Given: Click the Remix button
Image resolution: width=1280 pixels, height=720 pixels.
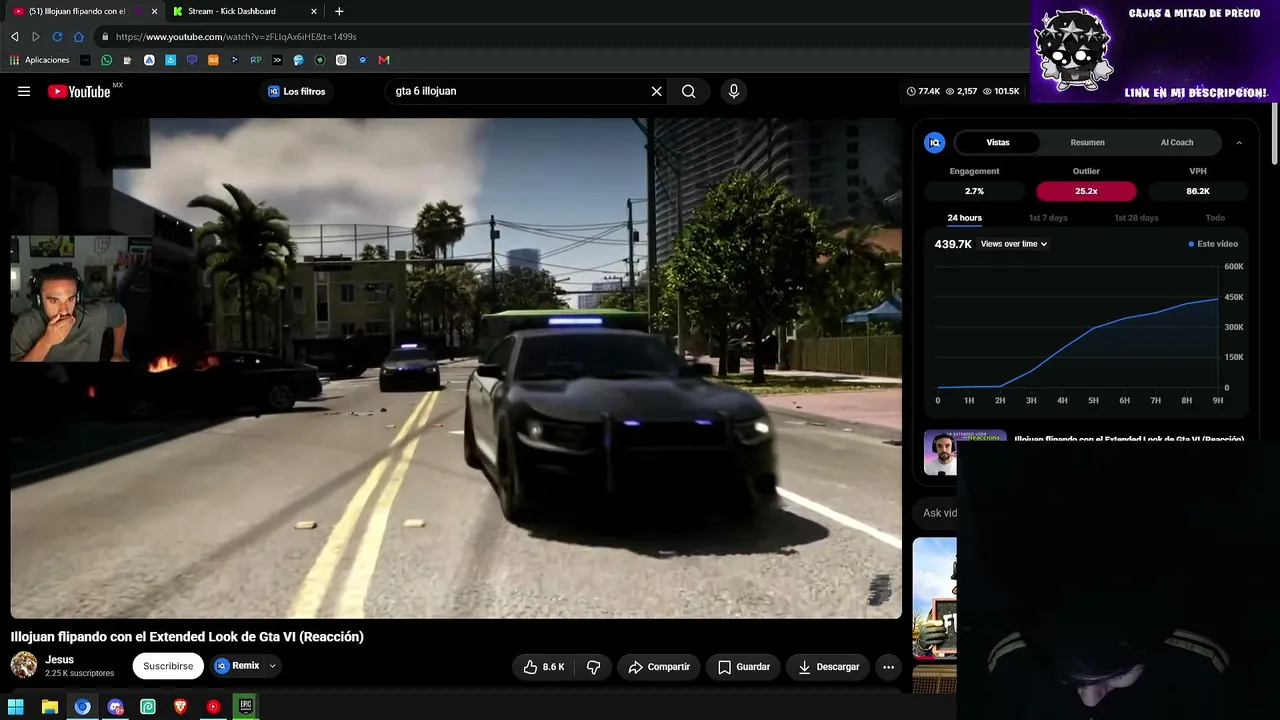Looking at the screenshot, I should point(237,666).
